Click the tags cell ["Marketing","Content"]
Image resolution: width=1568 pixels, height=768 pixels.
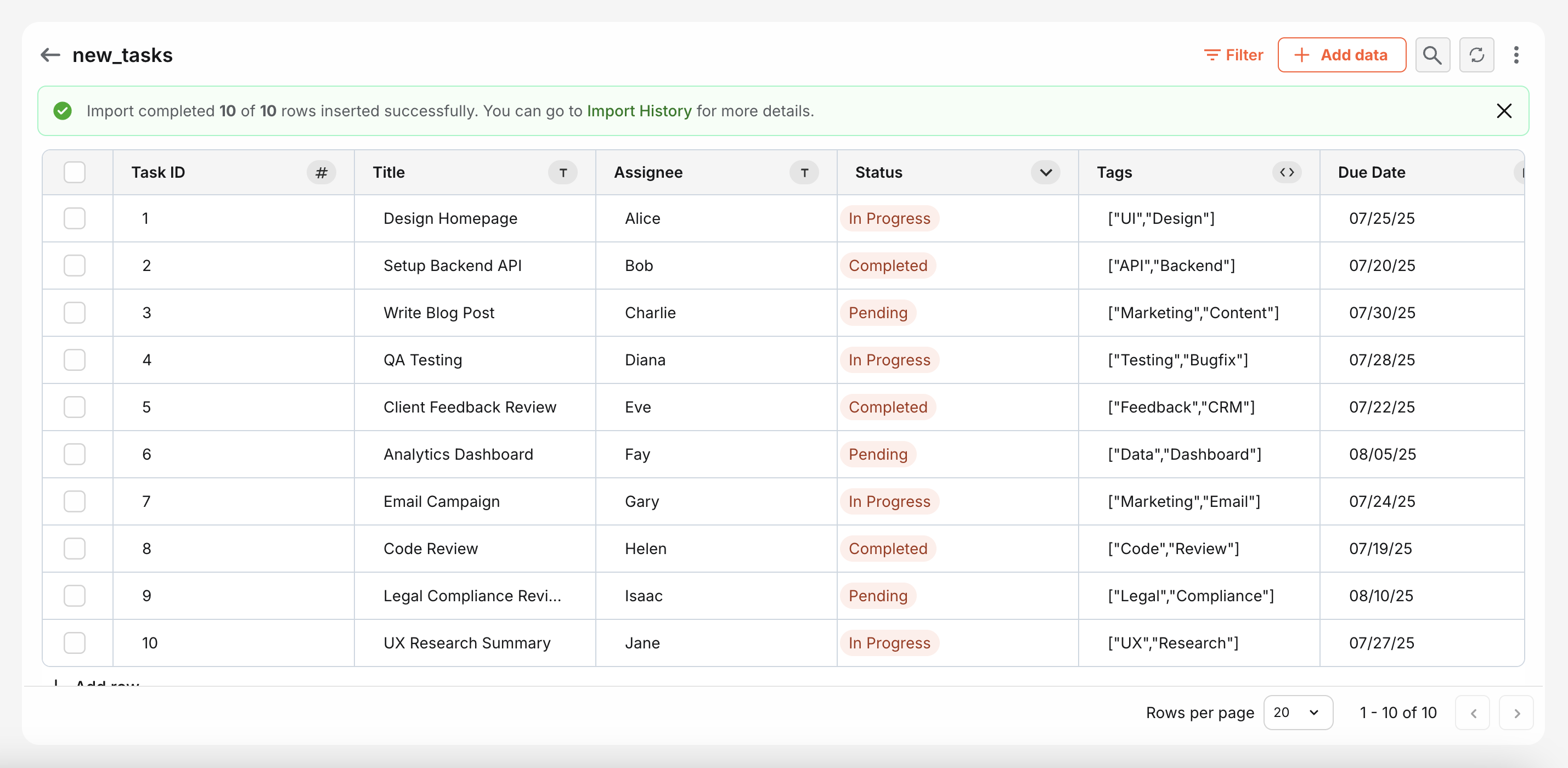[1199, 313]
